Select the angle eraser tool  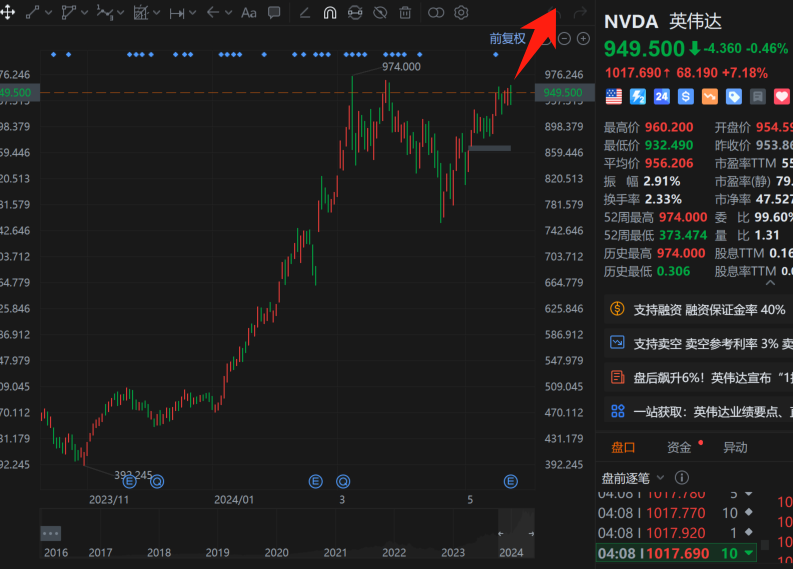(x=304, y=13)
